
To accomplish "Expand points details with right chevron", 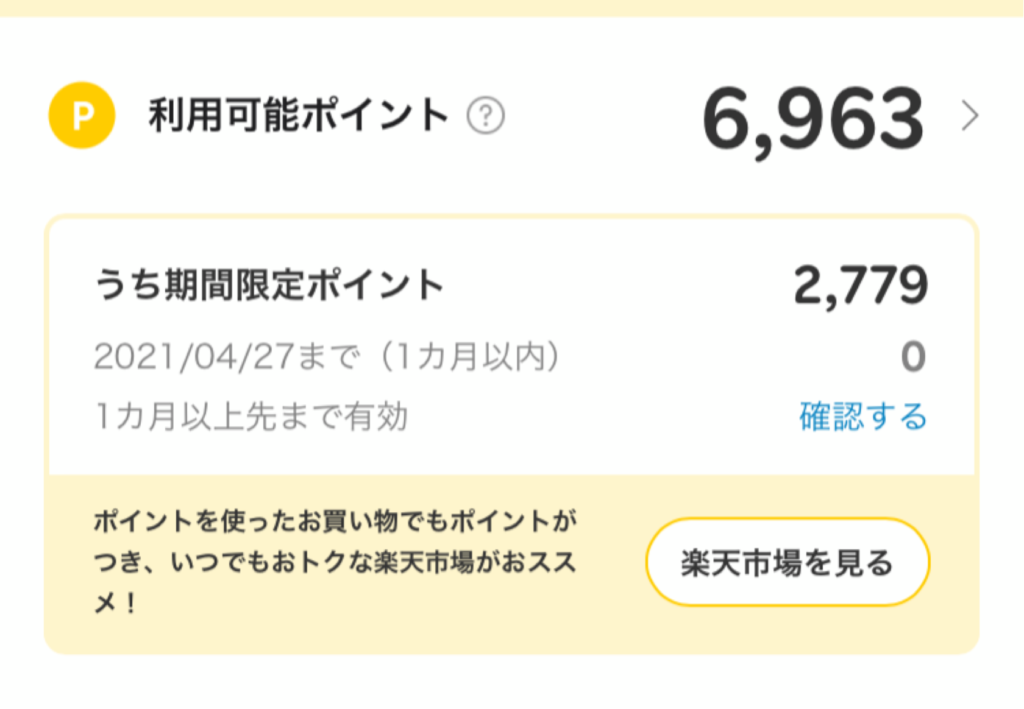I will (970, 116).
